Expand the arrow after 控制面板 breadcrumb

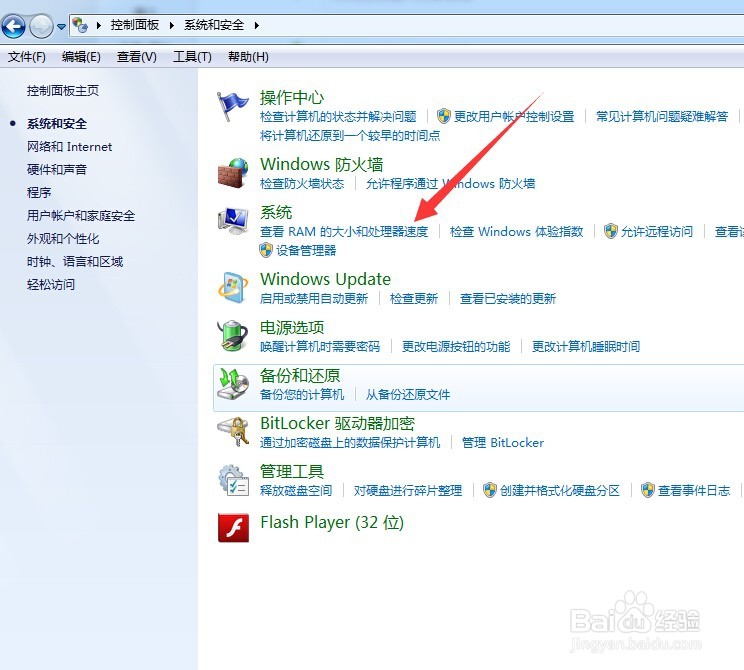pyautogui.click(x=172, y=25)
